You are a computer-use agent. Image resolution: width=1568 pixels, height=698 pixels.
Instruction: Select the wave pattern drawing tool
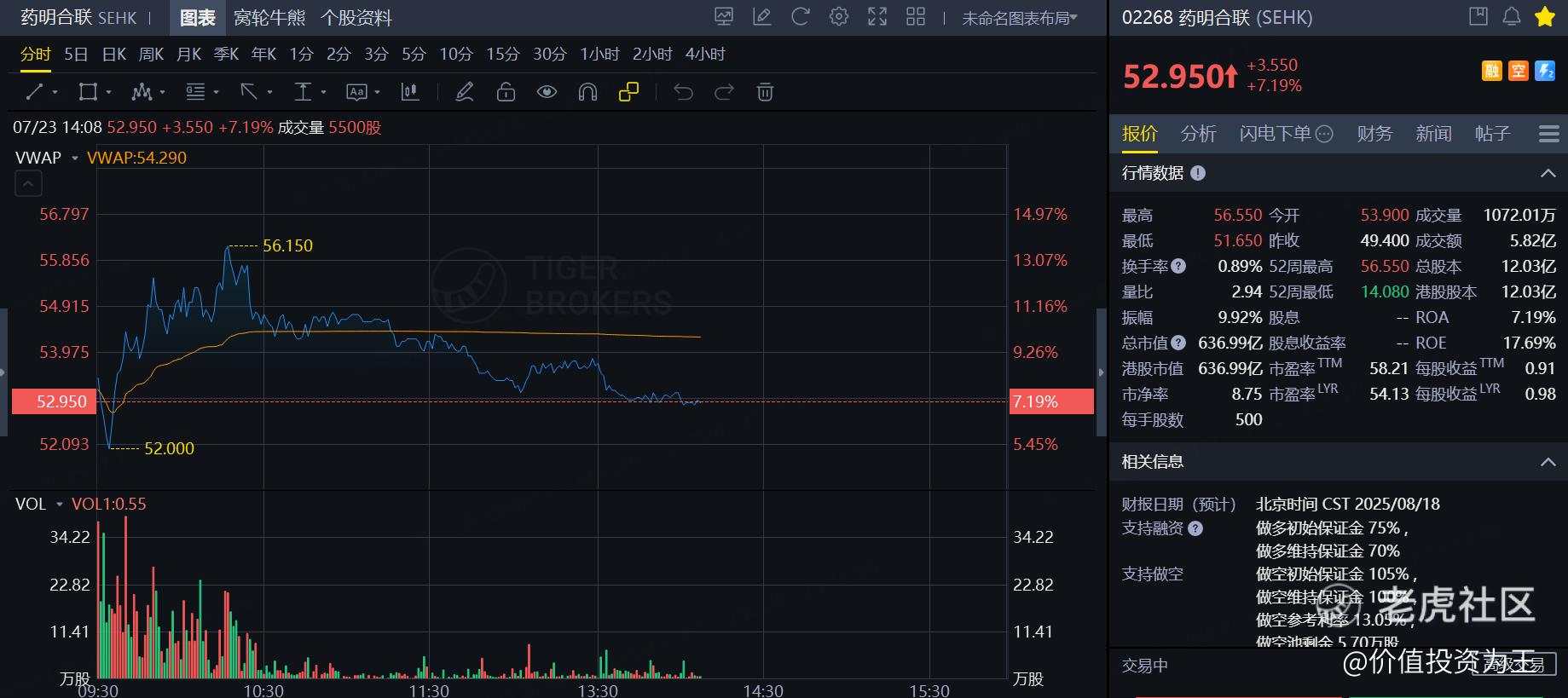[142, 92]
